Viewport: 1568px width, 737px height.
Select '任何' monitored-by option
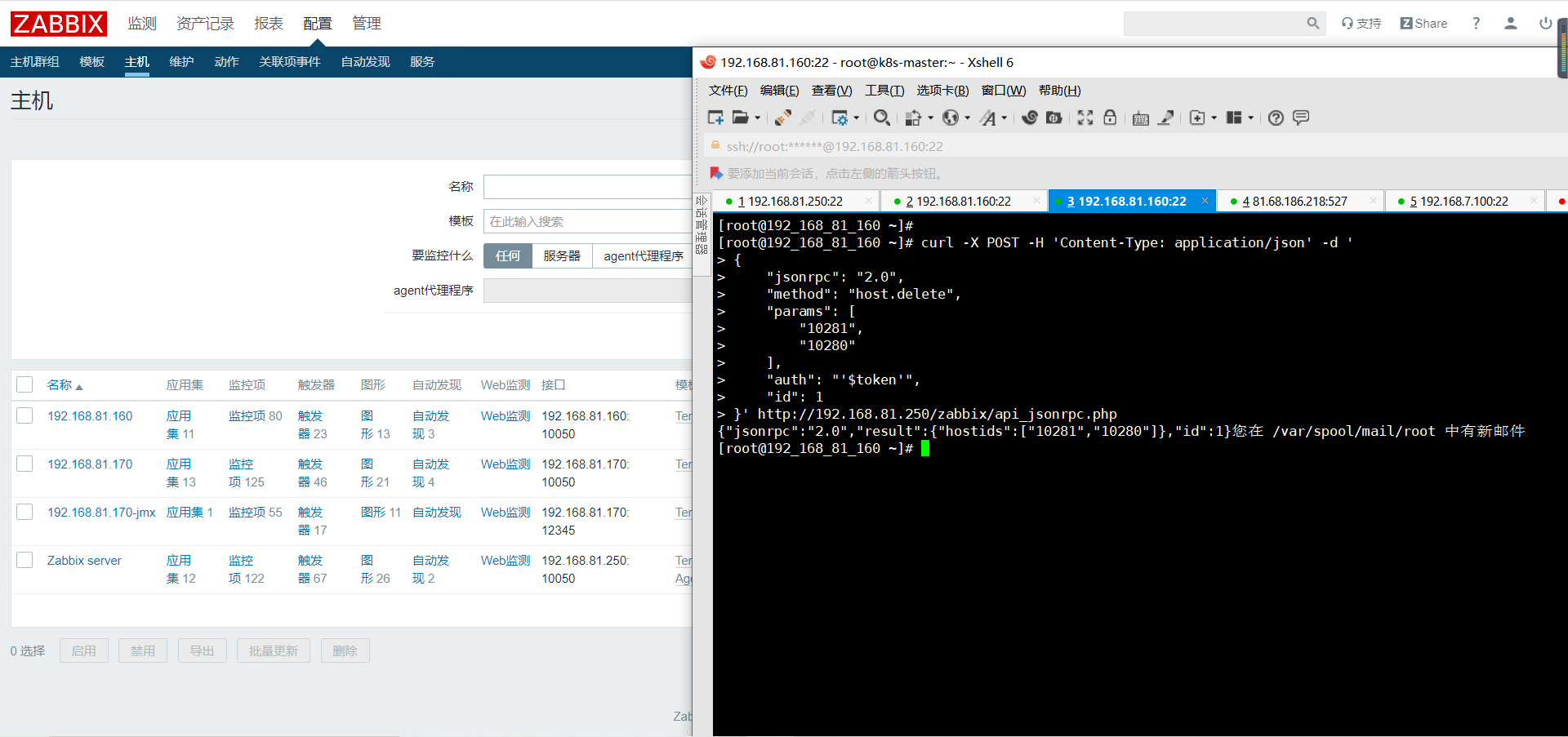[508, 255]
